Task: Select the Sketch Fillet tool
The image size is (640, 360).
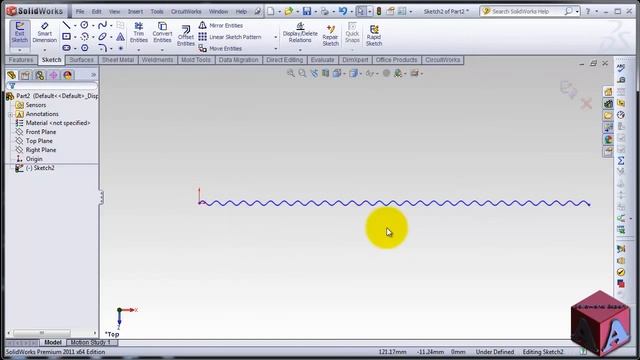Action: (x=102, y=48)
